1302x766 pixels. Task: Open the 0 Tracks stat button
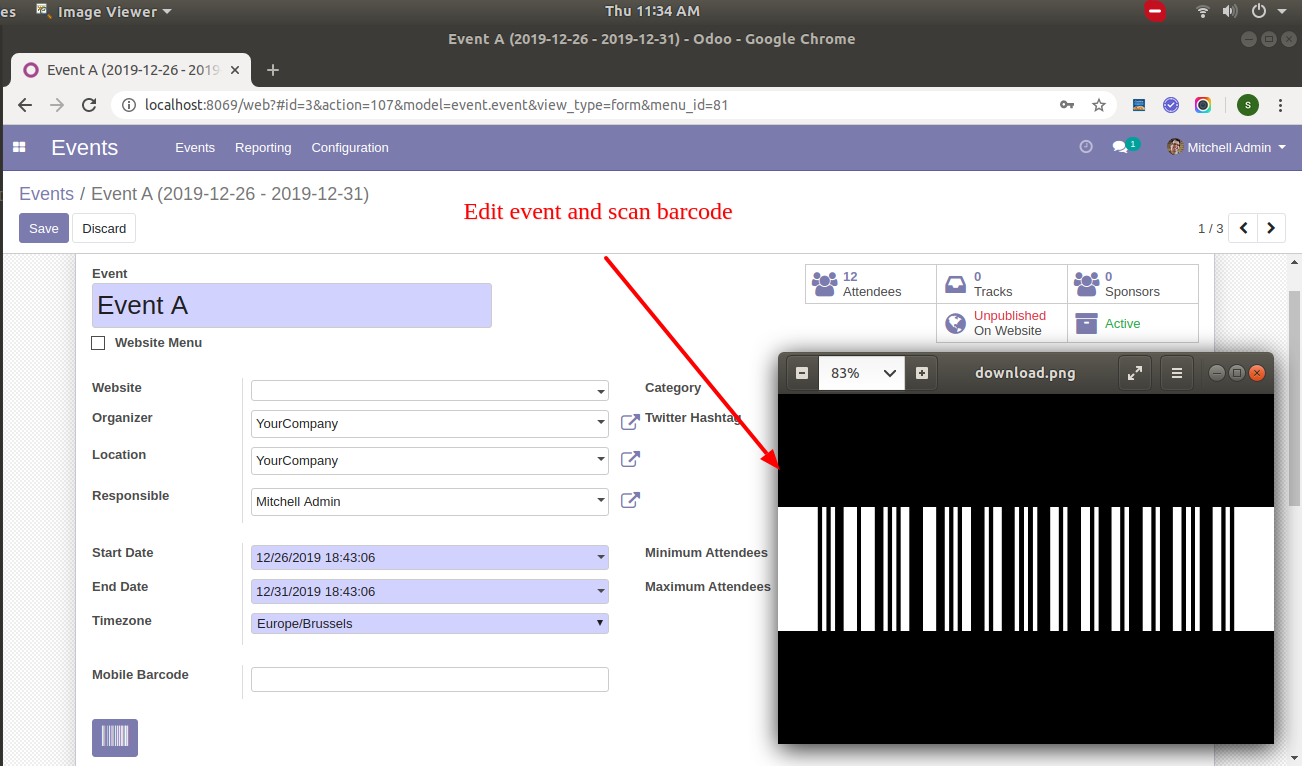coord(1002,284)
